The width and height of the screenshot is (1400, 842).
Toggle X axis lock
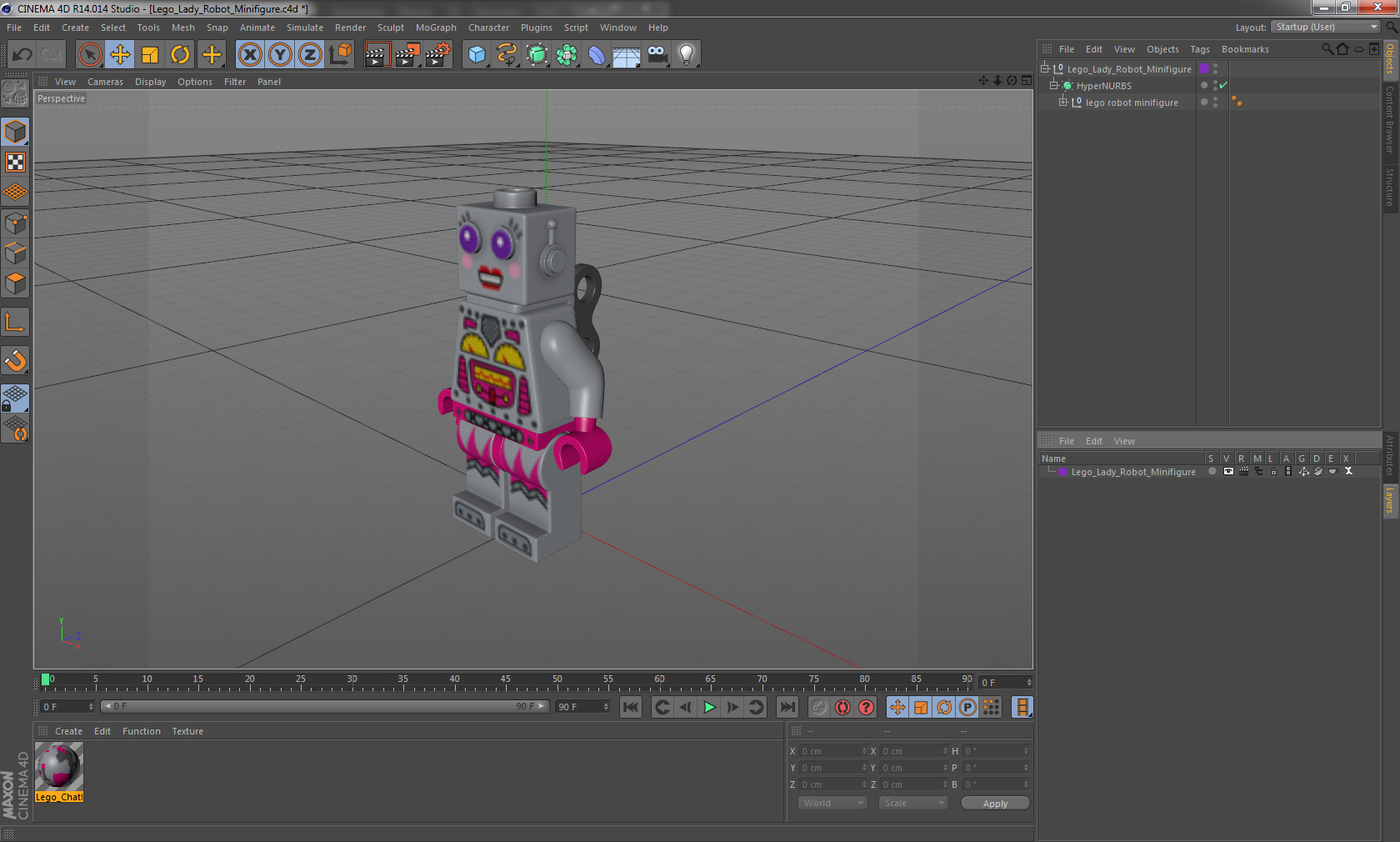click(250, 55)
